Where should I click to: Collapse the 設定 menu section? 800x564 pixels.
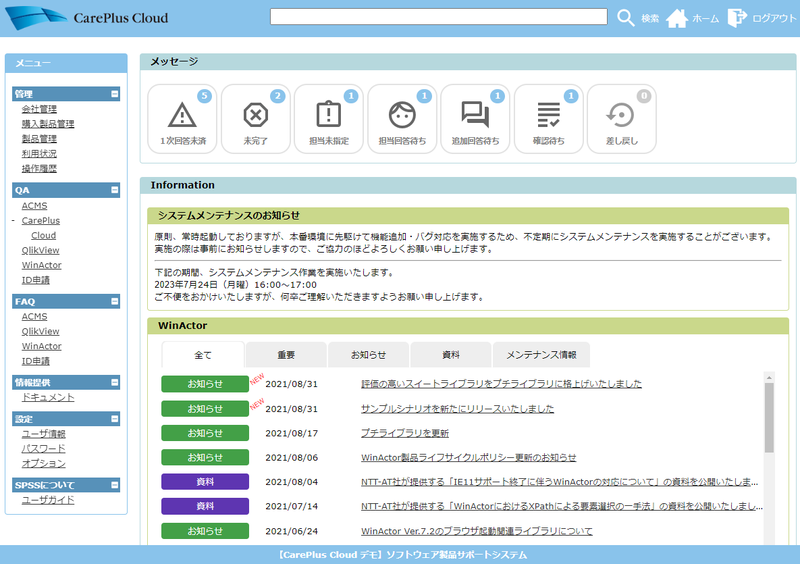click(115, 419)
